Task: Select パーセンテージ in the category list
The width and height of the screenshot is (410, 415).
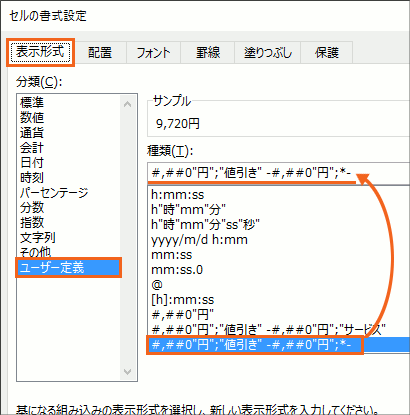Action: 54,193
